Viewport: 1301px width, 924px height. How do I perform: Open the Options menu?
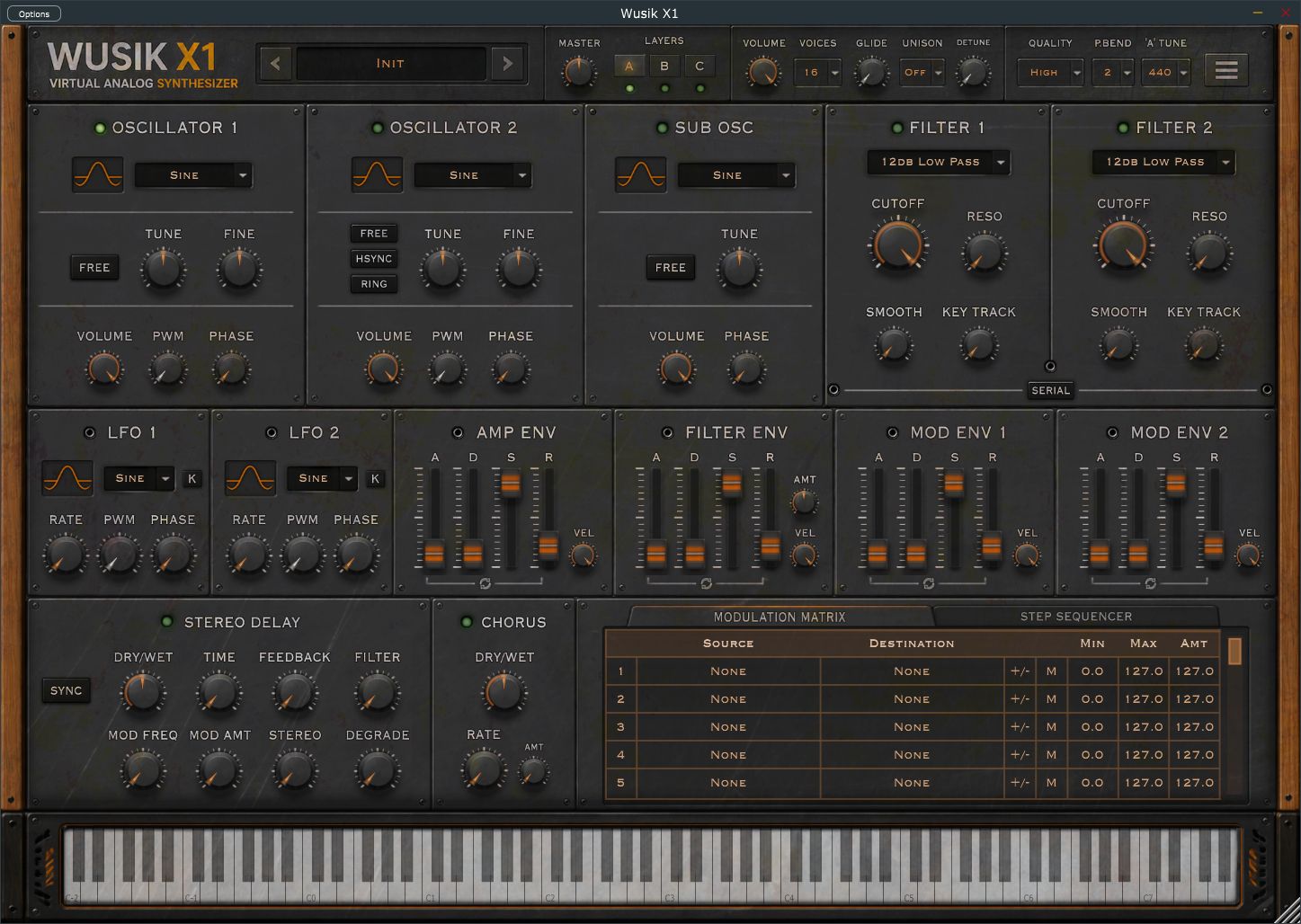point(34,13)
